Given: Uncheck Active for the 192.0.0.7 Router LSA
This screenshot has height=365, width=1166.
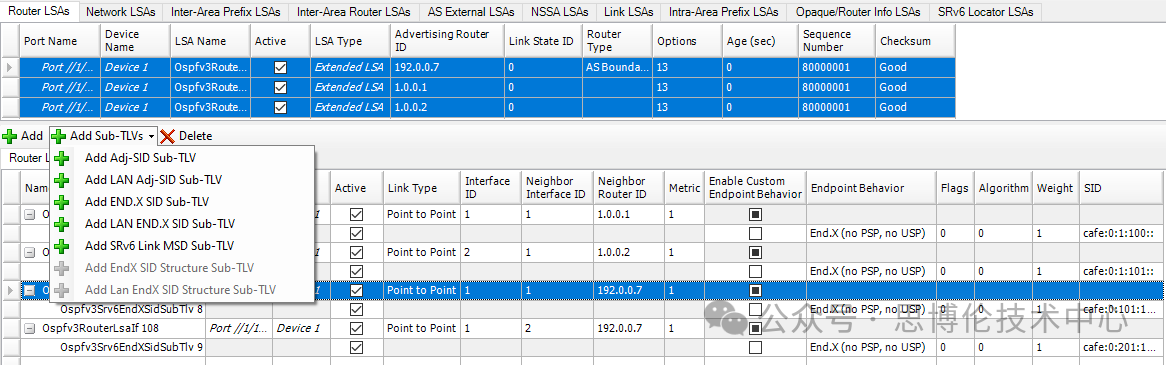Looking at the screenshot, I should pos(280,67).
